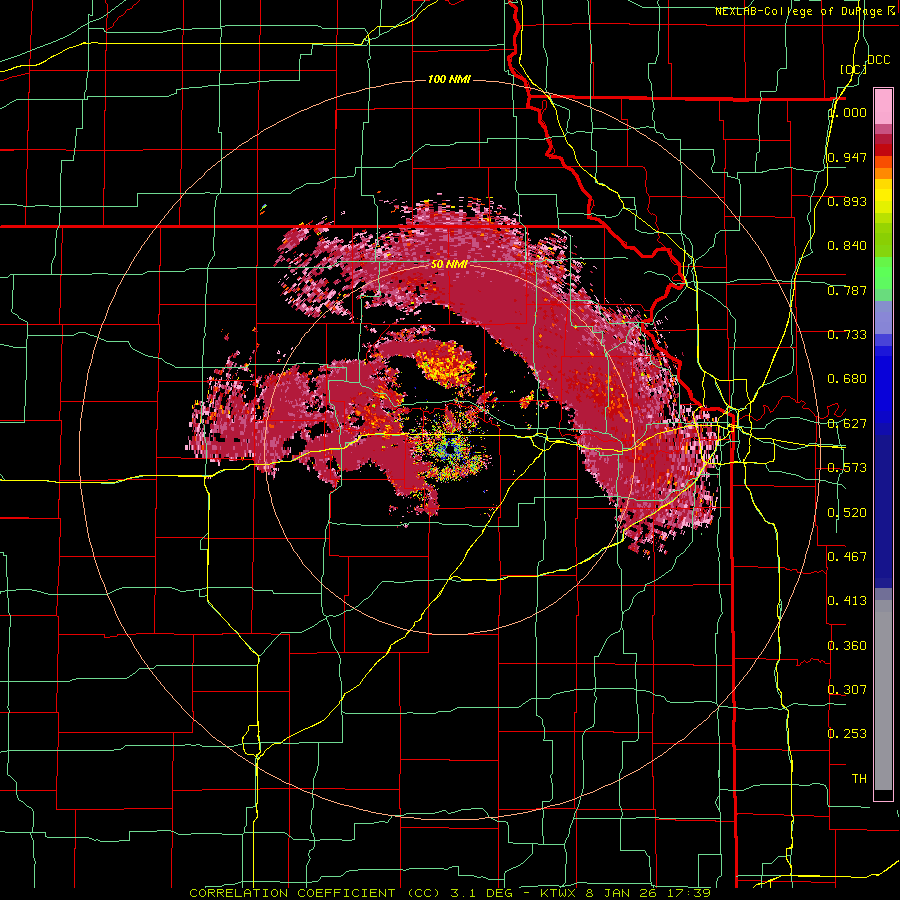
Task: Click the 0.413 scale value
Action: click(847, 601)
